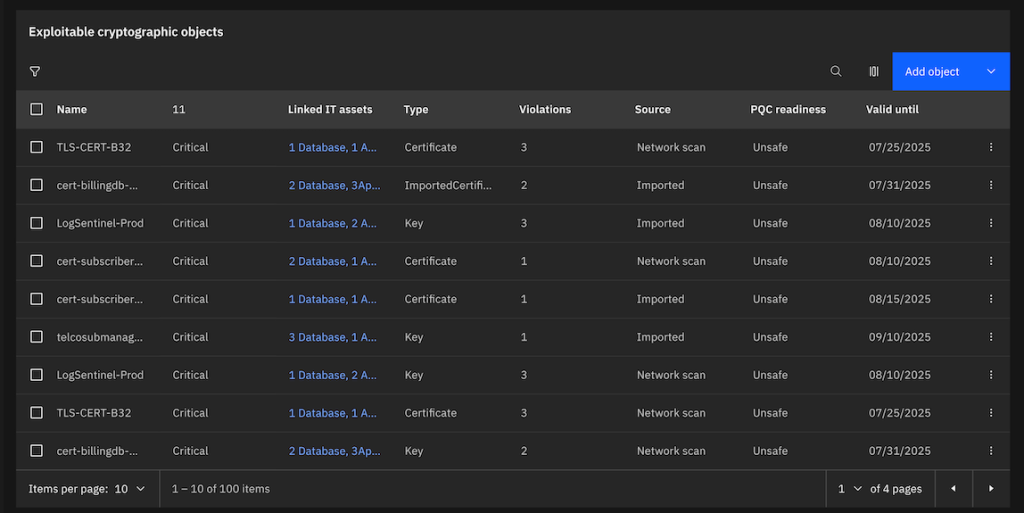Check the cert-subscriber 08/15/2025 row checkbox
The image size is (1024, 513).
(x=37, y=299)
